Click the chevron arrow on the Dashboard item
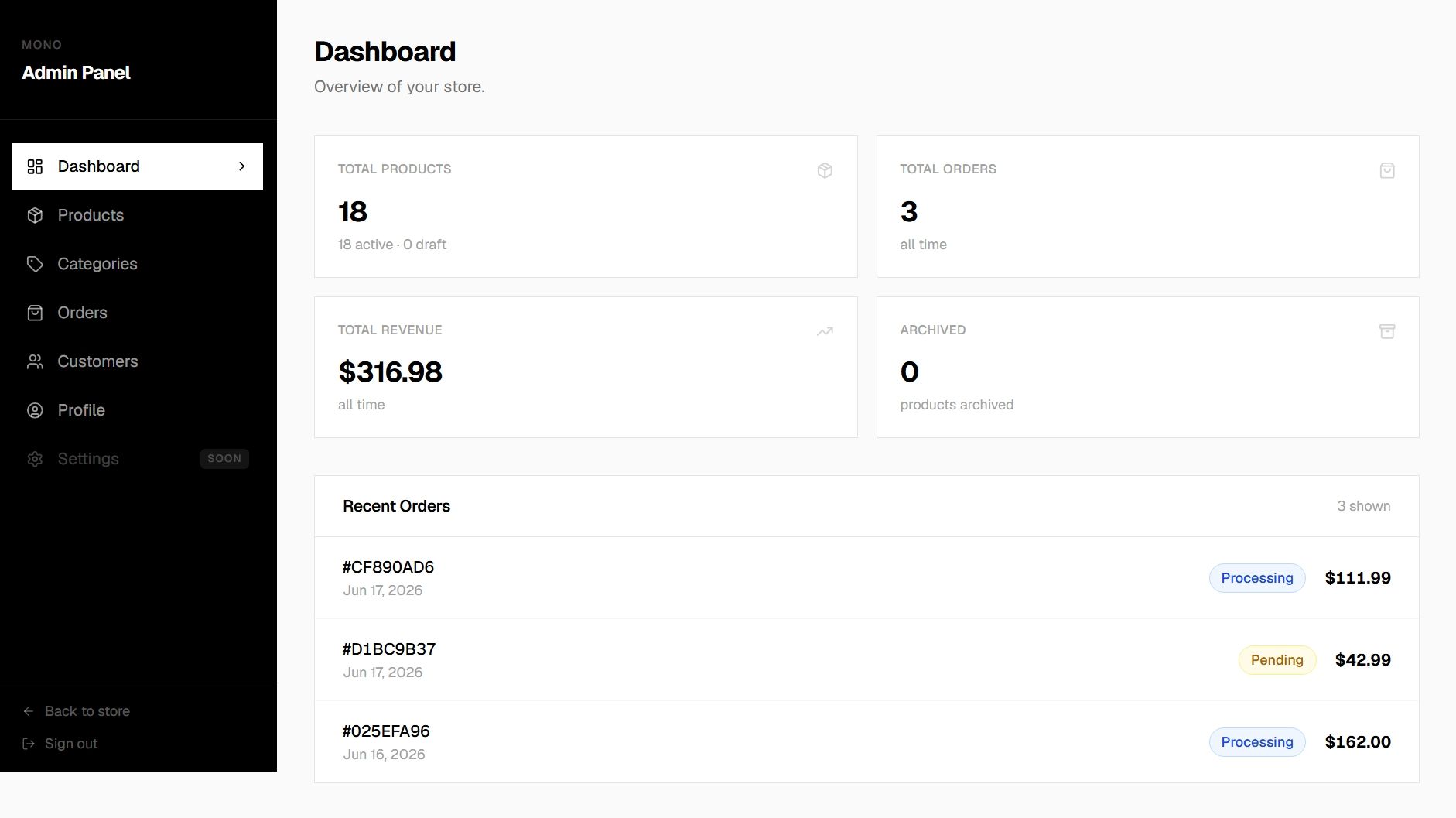The height and width of the screenshot is (818, 1456). click(x=242, y=166)
